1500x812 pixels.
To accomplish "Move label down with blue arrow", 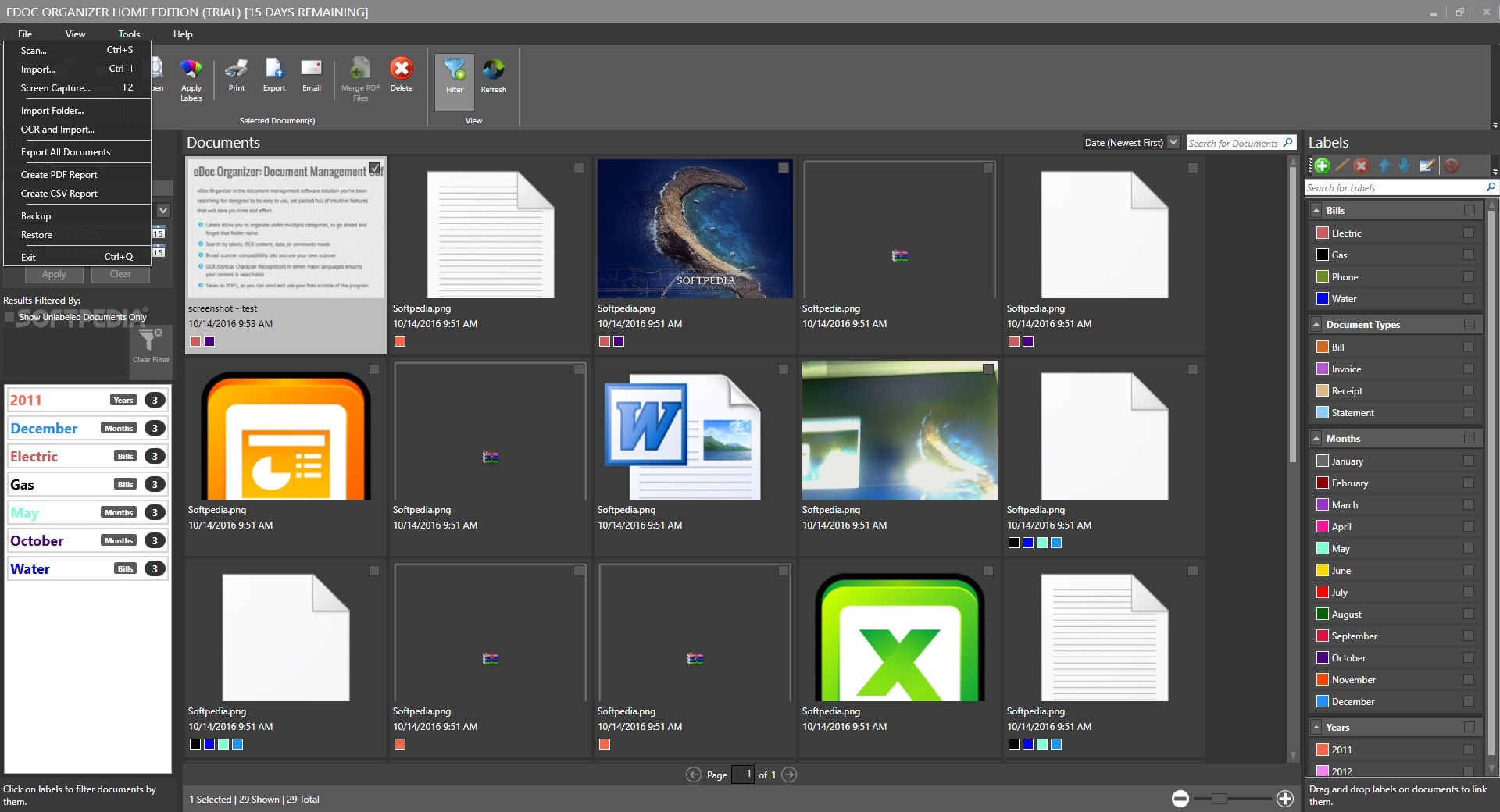I will click(x=1404, y=166).
